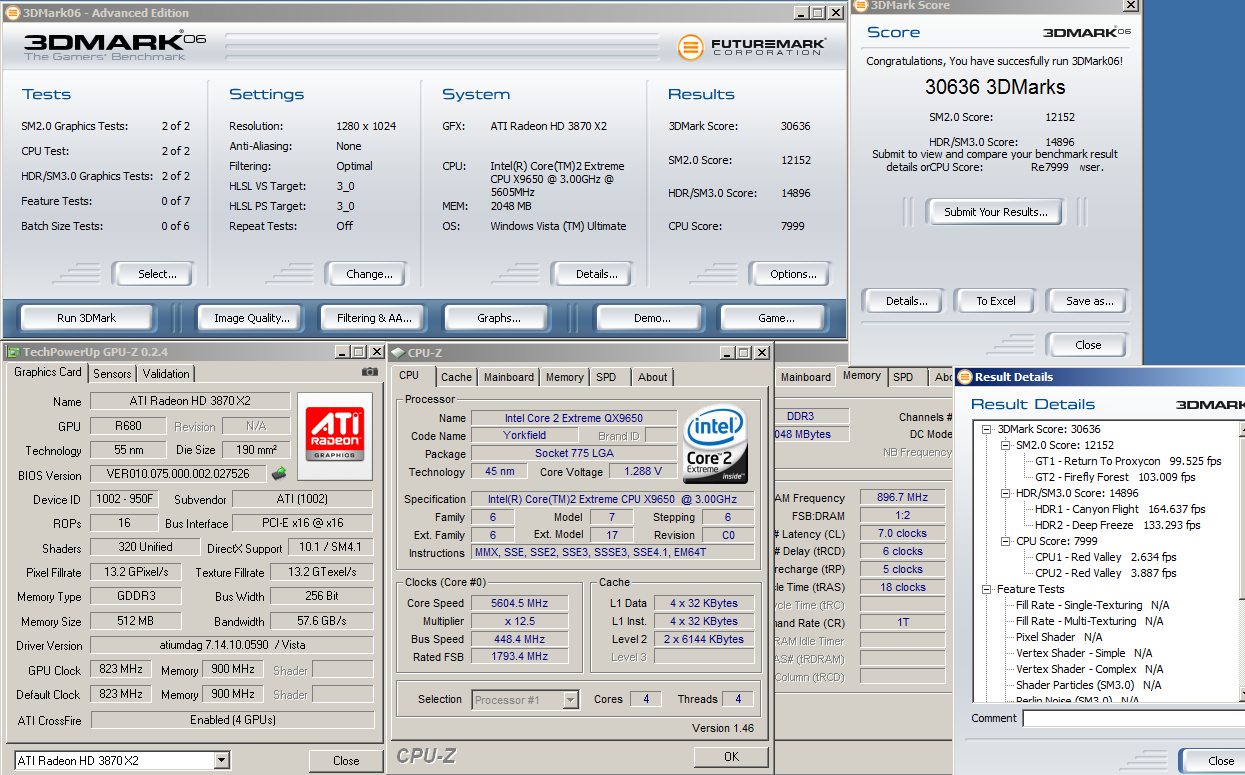Switch to Mainboard tab in rear CPU-Z
The height and width of the screenshot is (775, 1245).
pyautogui.click(x=806, y=377)
